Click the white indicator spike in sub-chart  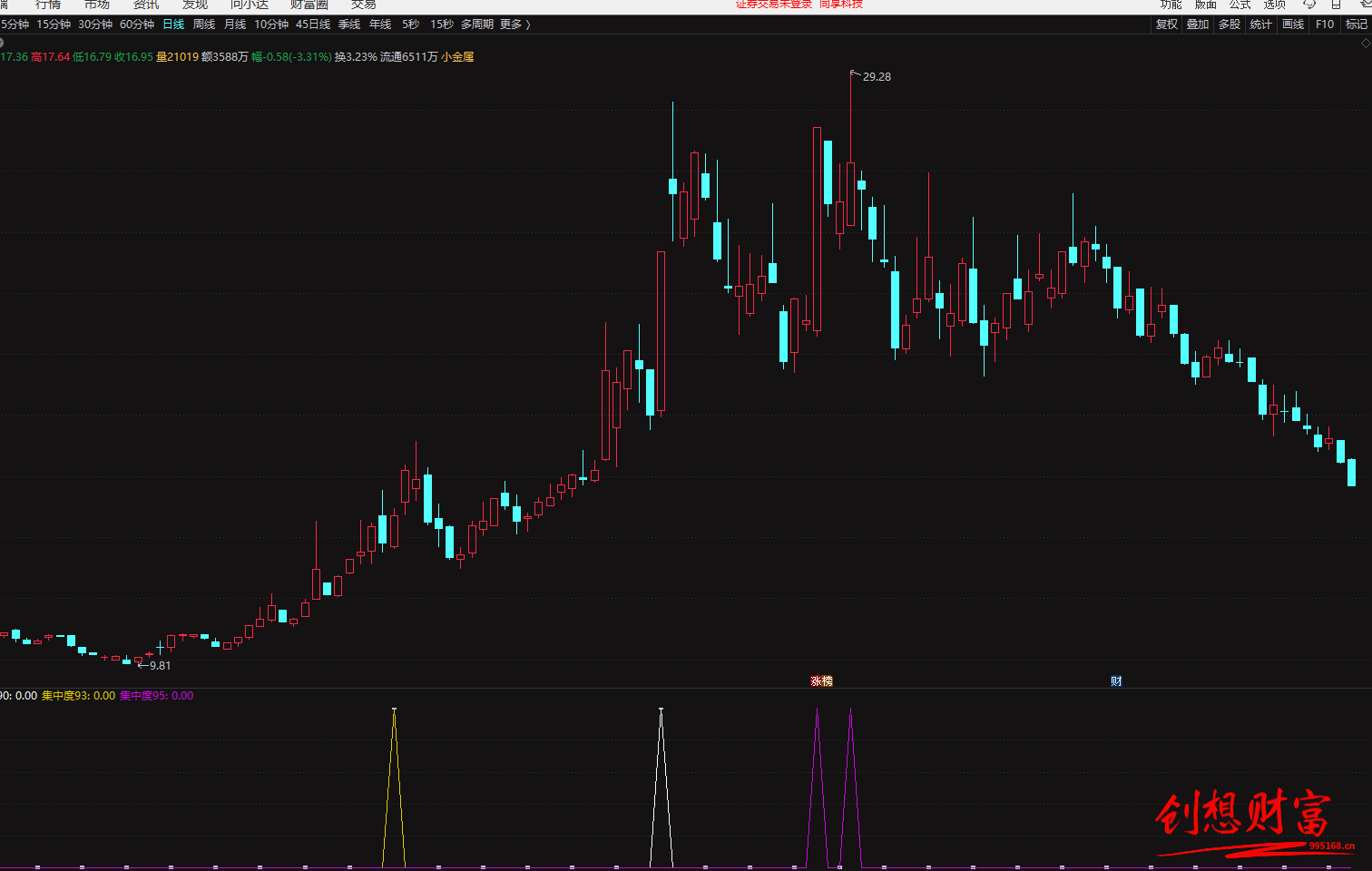(x=661, y=788)
